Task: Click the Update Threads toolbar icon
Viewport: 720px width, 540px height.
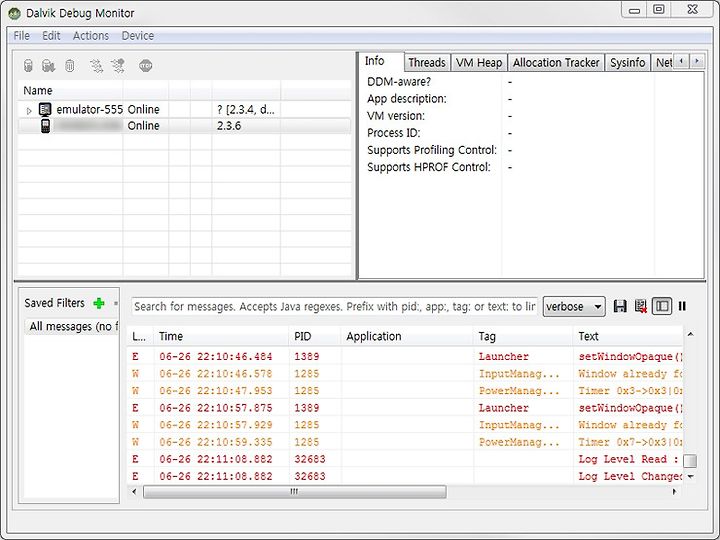Action: tap(96, 66)
